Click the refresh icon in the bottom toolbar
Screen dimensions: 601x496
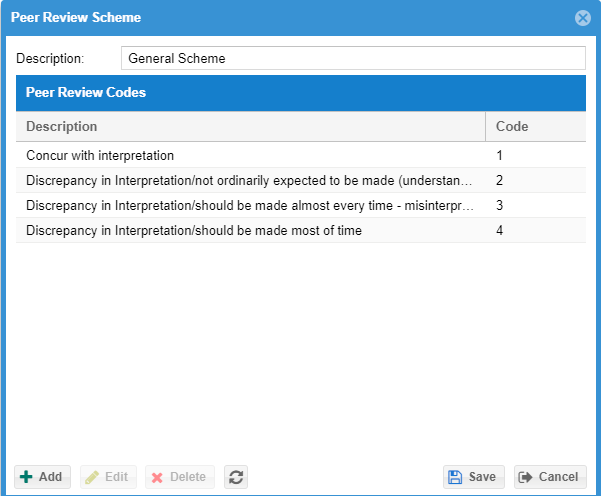pos(236,477)
